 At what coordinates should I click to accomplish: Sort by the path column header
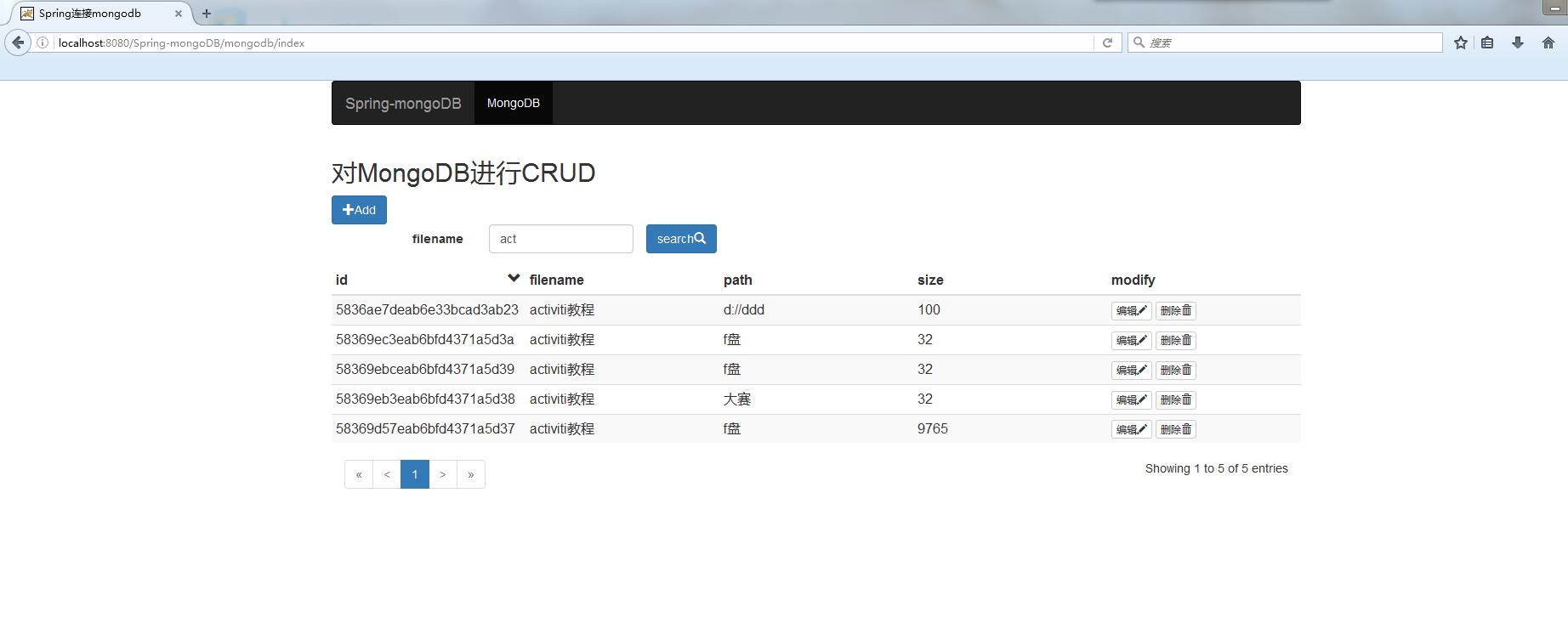click(738, 280)
